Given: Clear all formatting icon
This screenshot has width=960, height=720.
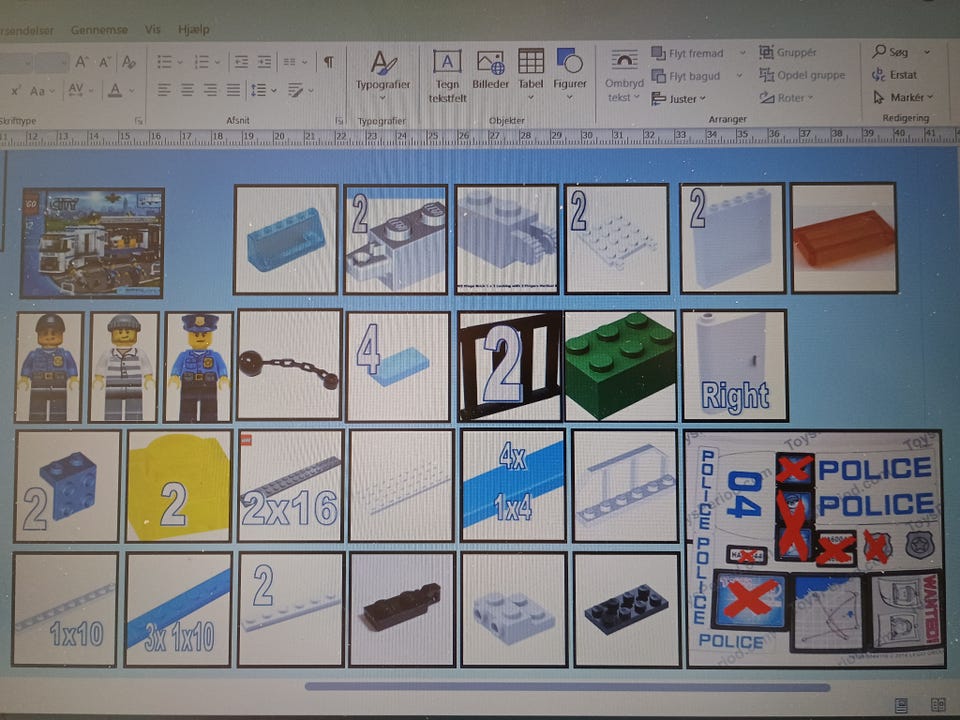Looking at the screenshot, I should click(129, 62).
